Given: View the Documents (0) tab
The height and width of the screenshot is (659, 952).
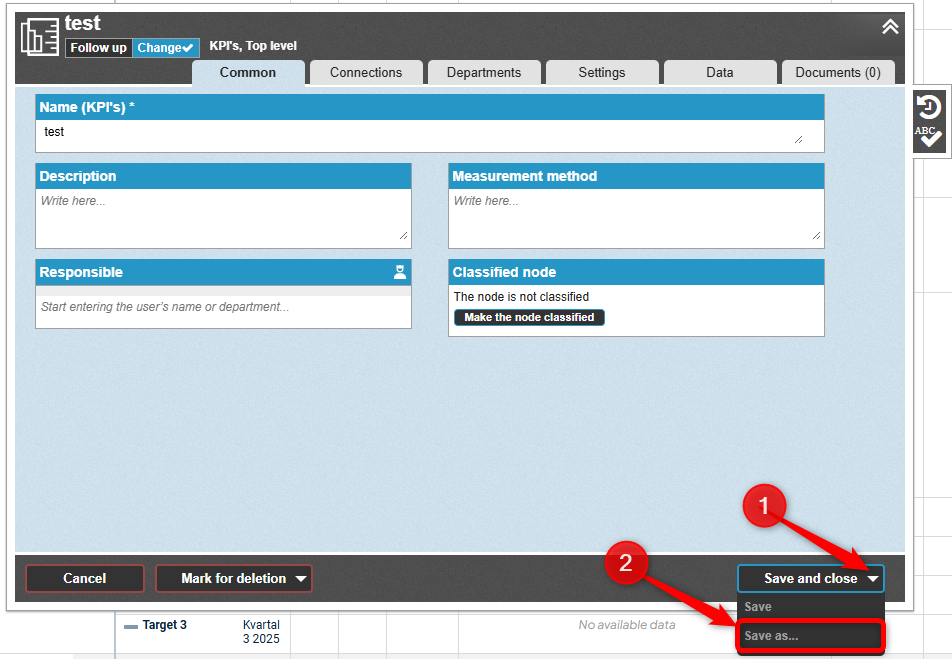Looking at the screenshot, I should click(838, 72).
